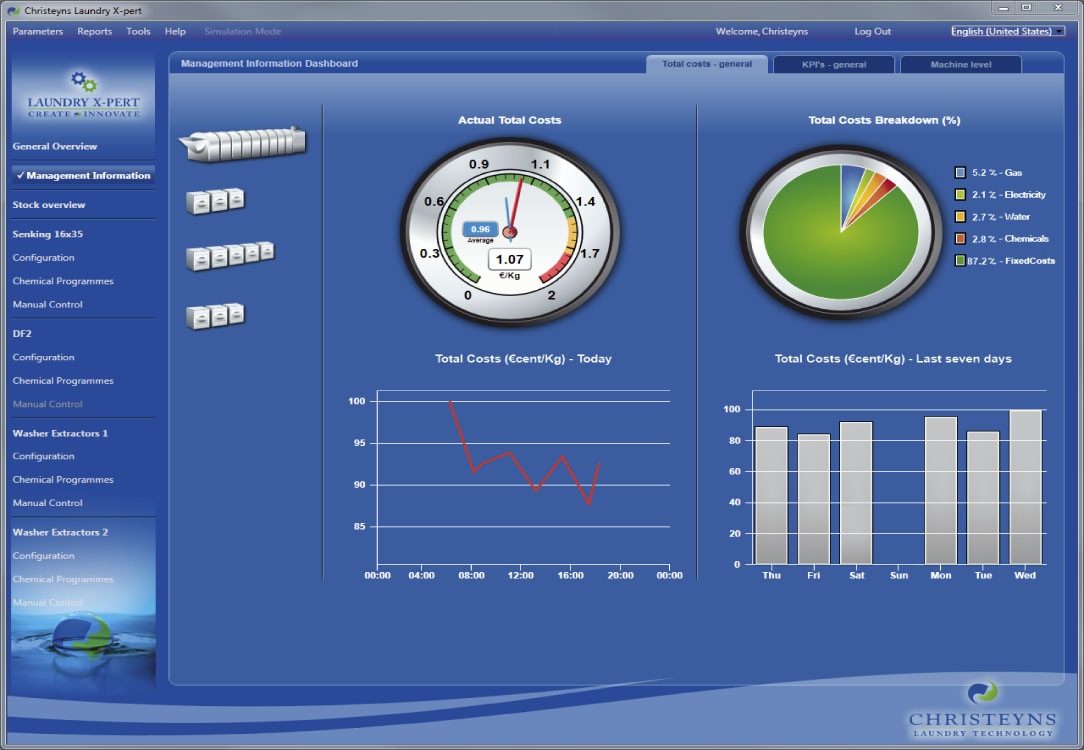Click the Christeyns Laundry Technology logo
This screenshot has width=1084, height=750.
[982, 710]
